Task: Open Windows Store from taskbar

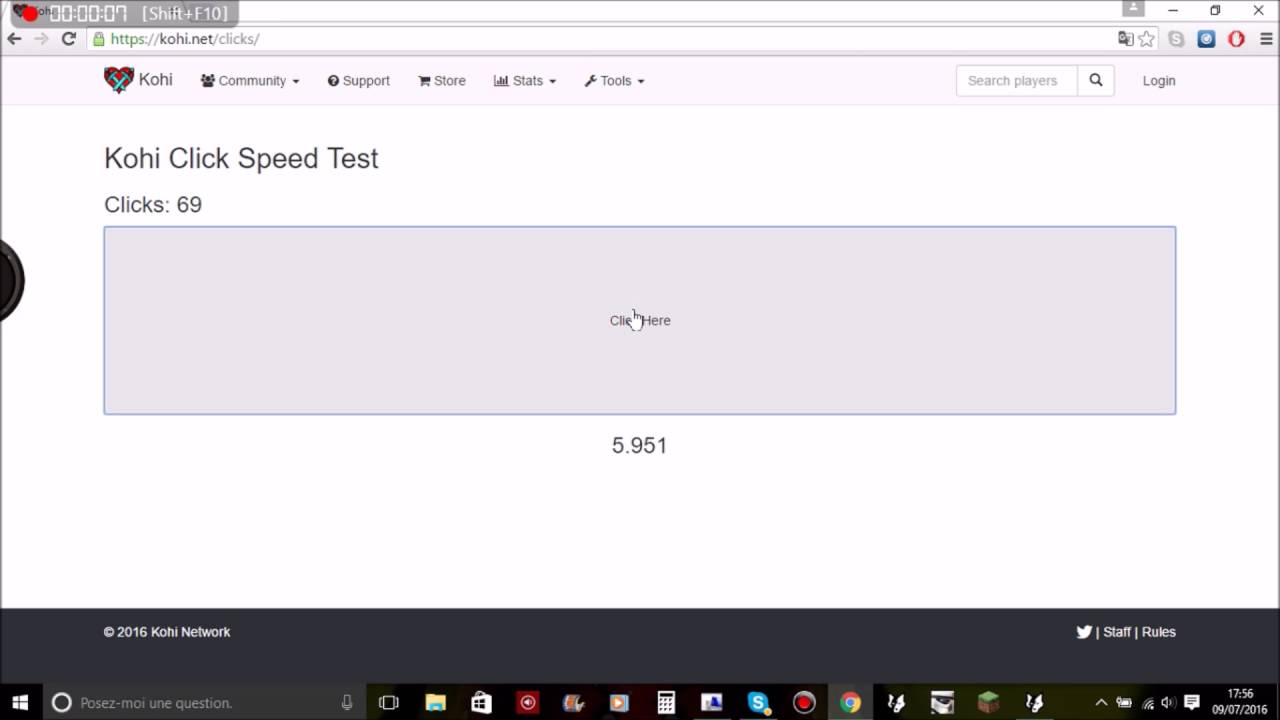Action: [482, 703]
